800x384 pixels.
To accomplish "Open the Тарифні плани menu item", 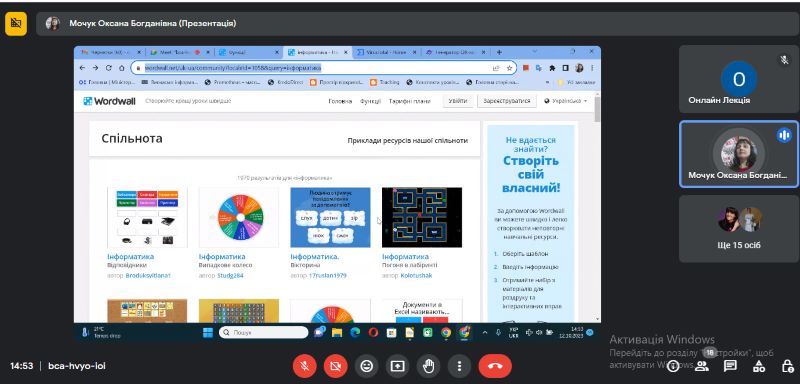I will point(409,101).
